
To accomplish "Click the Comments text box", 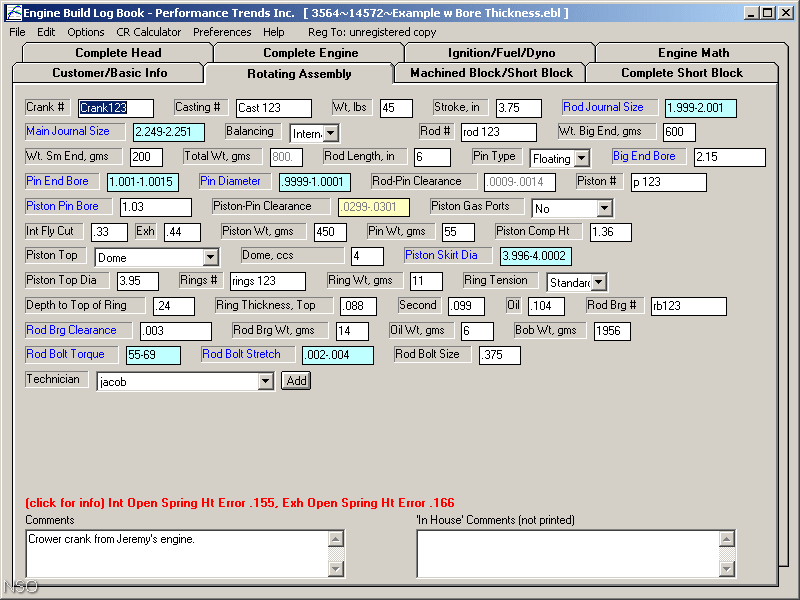I will (177, 554).
